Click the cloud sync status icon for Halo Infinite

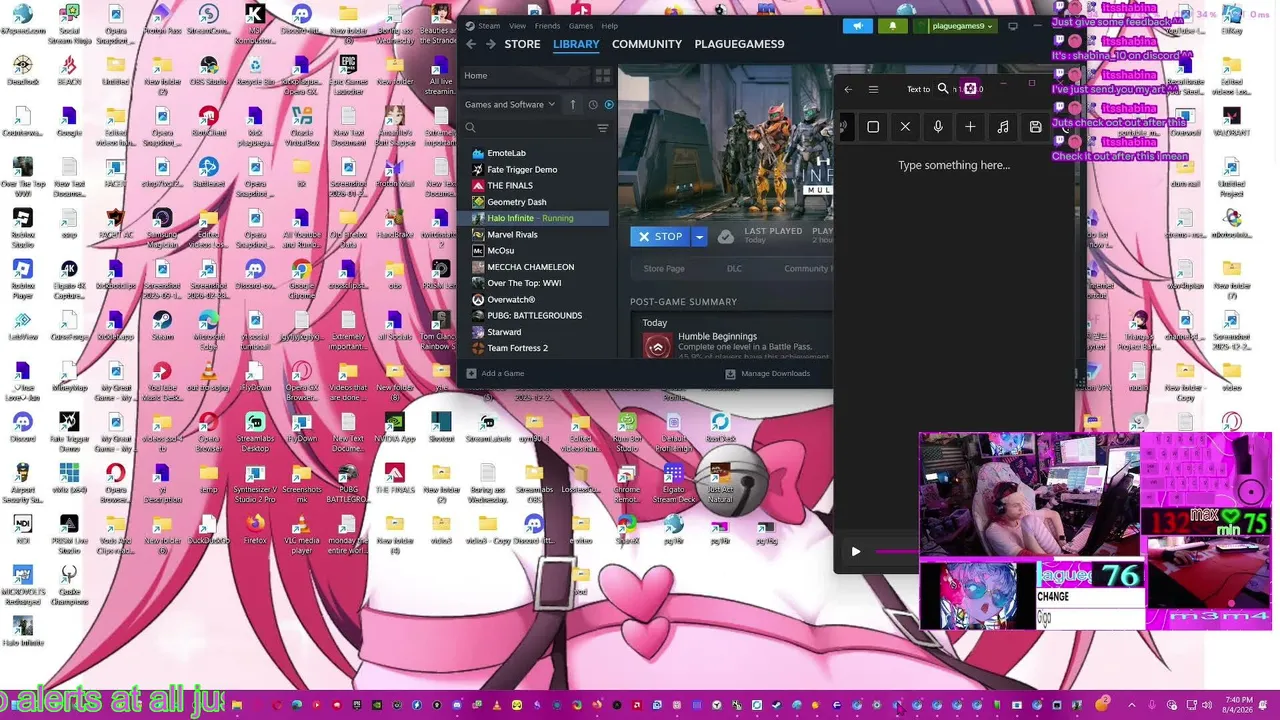point(726,237)
